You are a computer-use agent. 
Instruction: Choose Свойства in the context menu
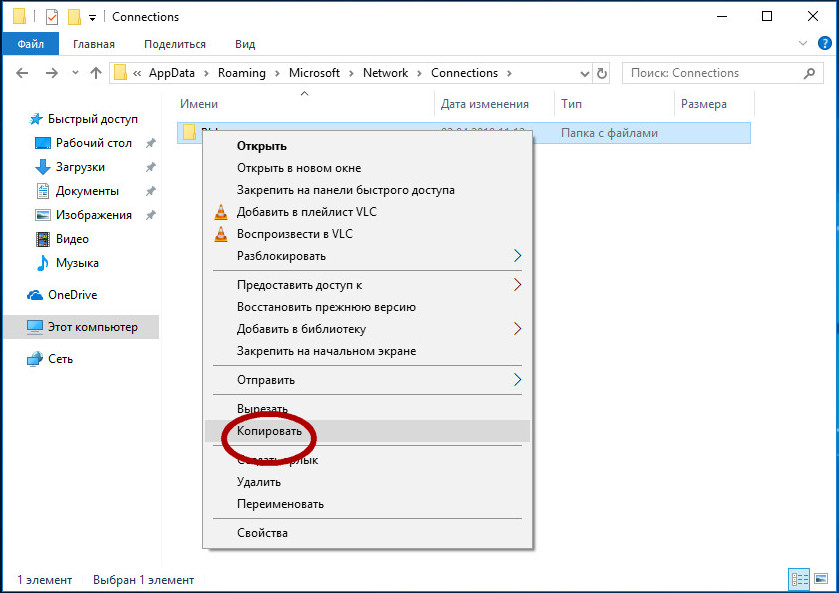262,533
